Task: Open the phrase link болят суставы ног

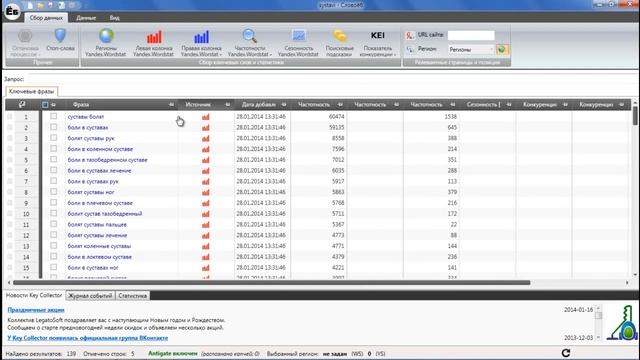Action: (91, 192)
